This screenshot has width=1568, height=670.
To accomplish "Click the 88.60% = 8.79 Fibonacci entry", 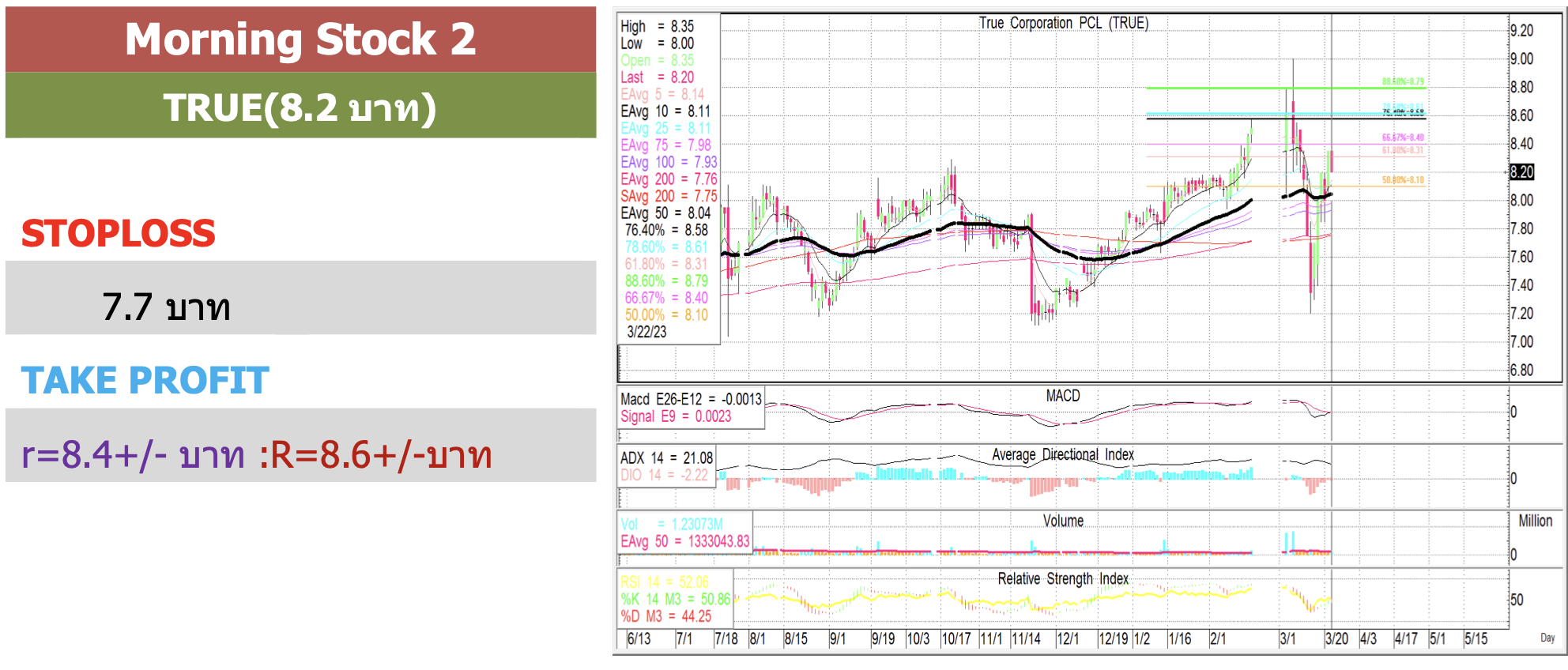I will (666, 281).
